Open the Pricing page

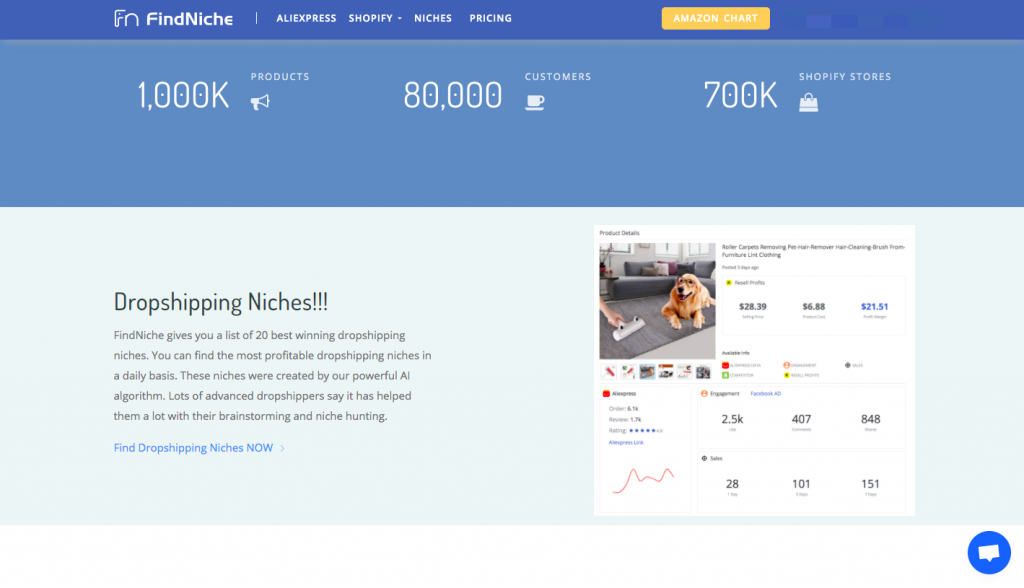click(490, 18)
